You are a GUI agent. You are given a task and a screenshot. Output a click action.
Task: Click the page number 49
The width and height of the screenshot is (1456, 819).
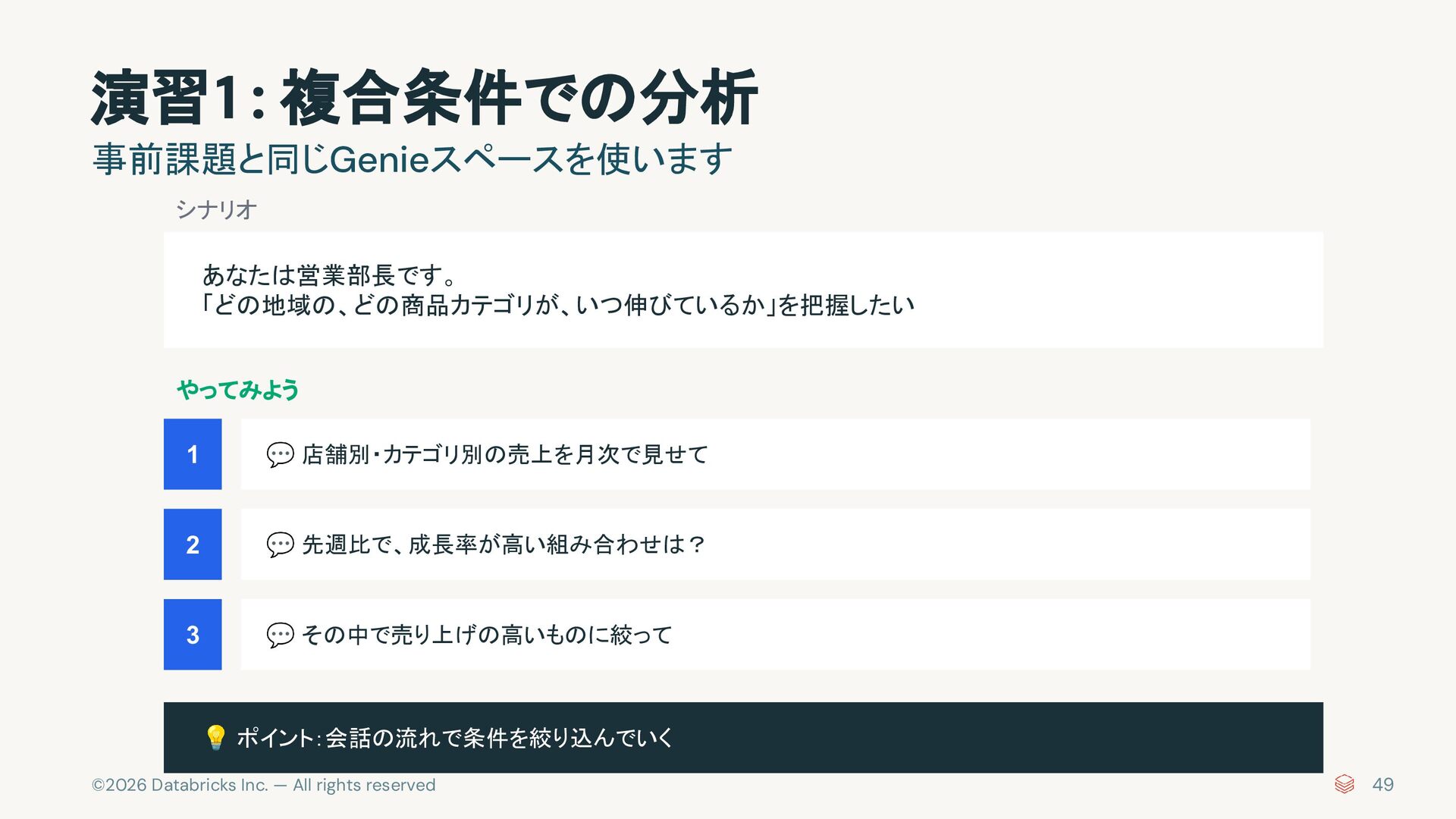pyautogui.click(x=1382, y=785)
